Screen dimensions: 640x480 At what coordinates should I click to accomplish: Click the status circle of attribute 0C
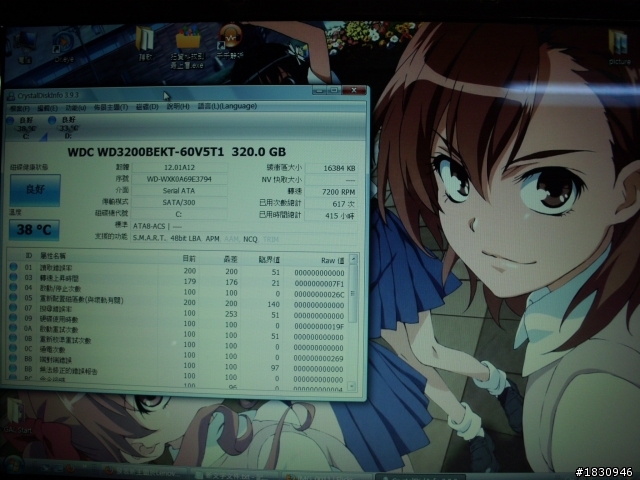click(13, 348)
